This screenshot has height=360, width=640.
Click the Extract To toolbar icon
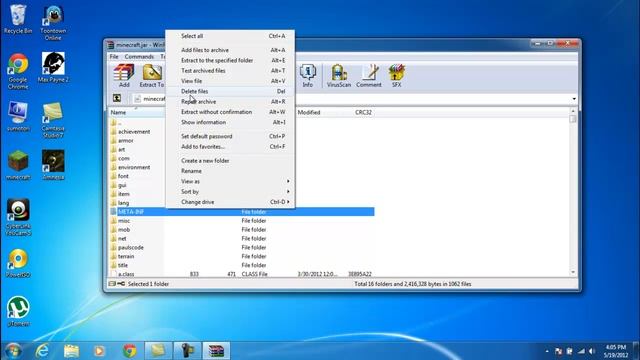(152, 76)
